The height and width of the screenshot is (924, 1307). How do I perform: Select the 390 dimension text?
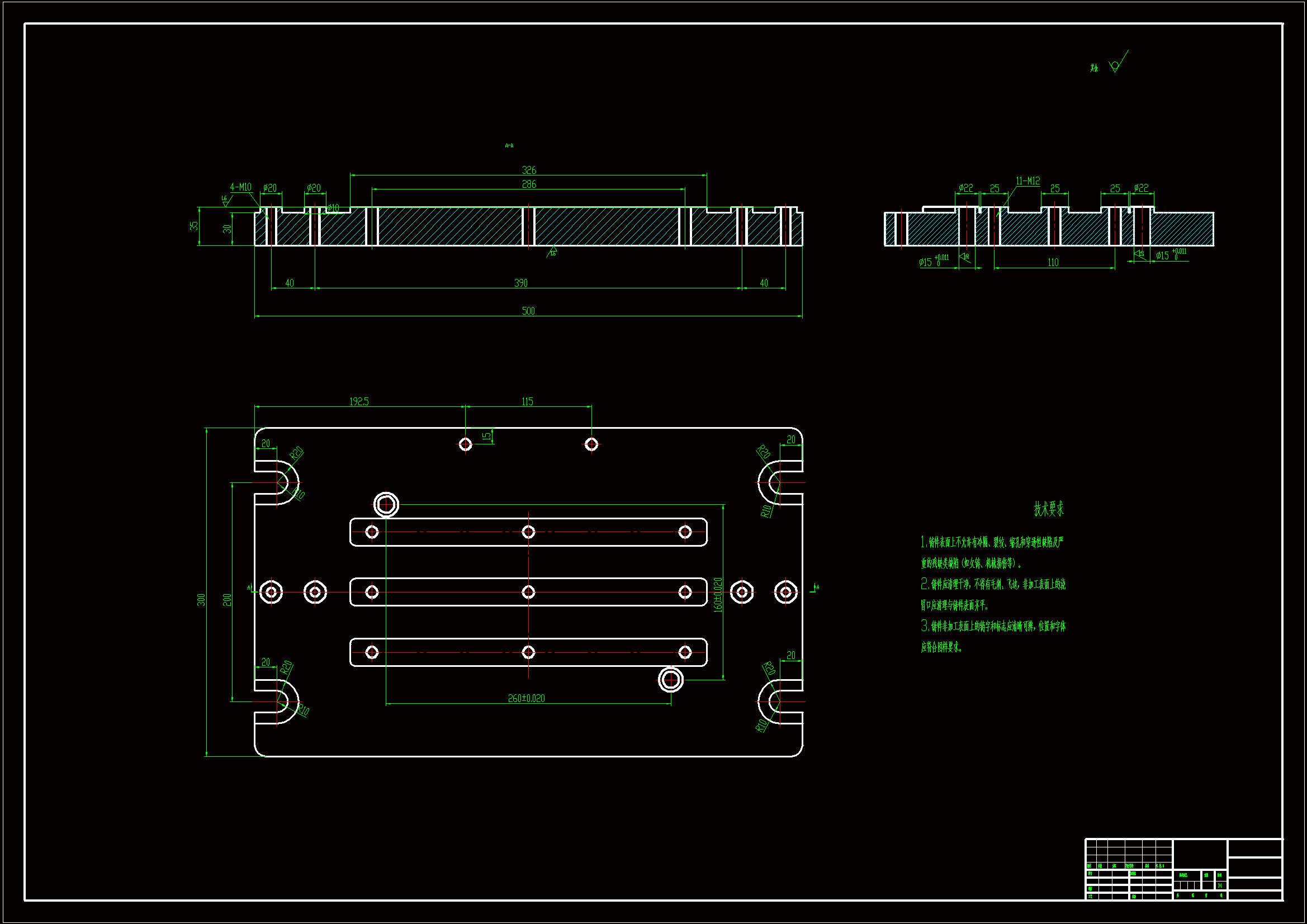520,283
